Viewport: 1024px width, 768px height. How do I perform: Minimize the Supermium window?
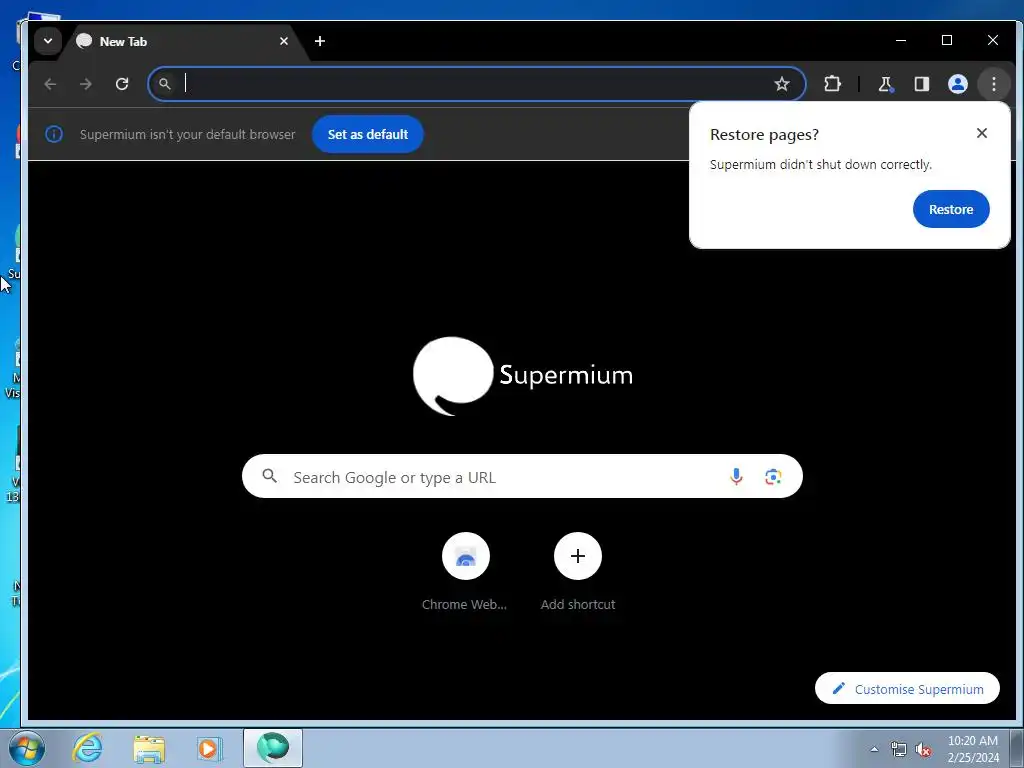tap(901, 40)
